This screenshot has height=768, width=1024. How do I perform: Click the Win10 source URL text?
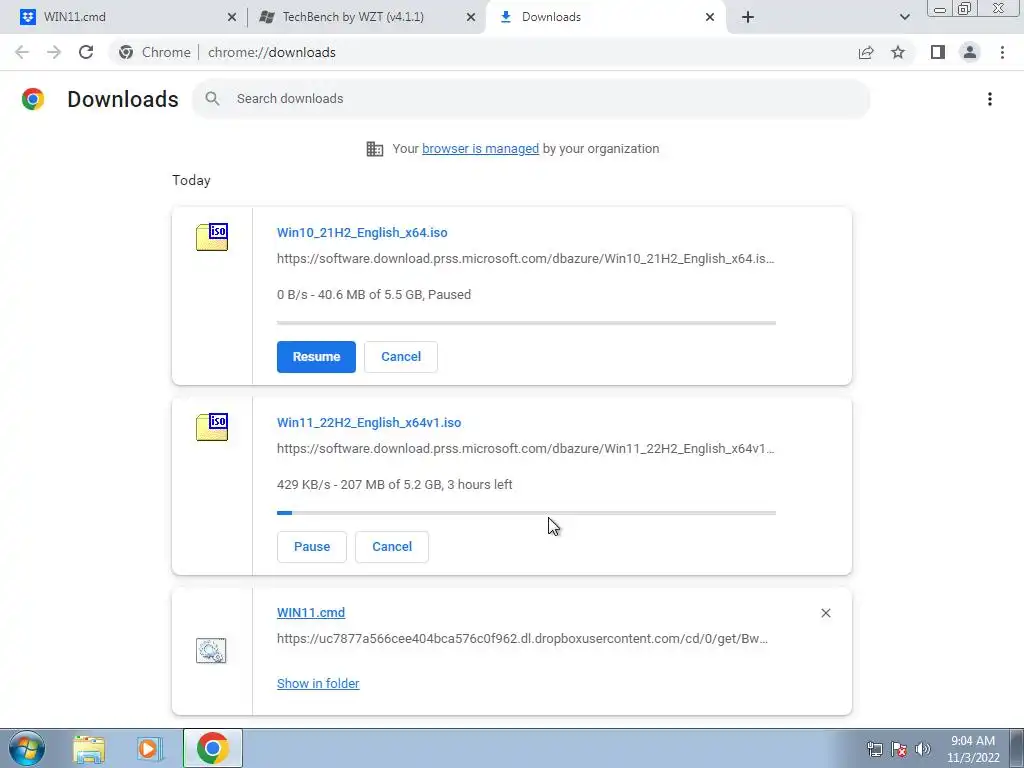[x=526, y=259]
